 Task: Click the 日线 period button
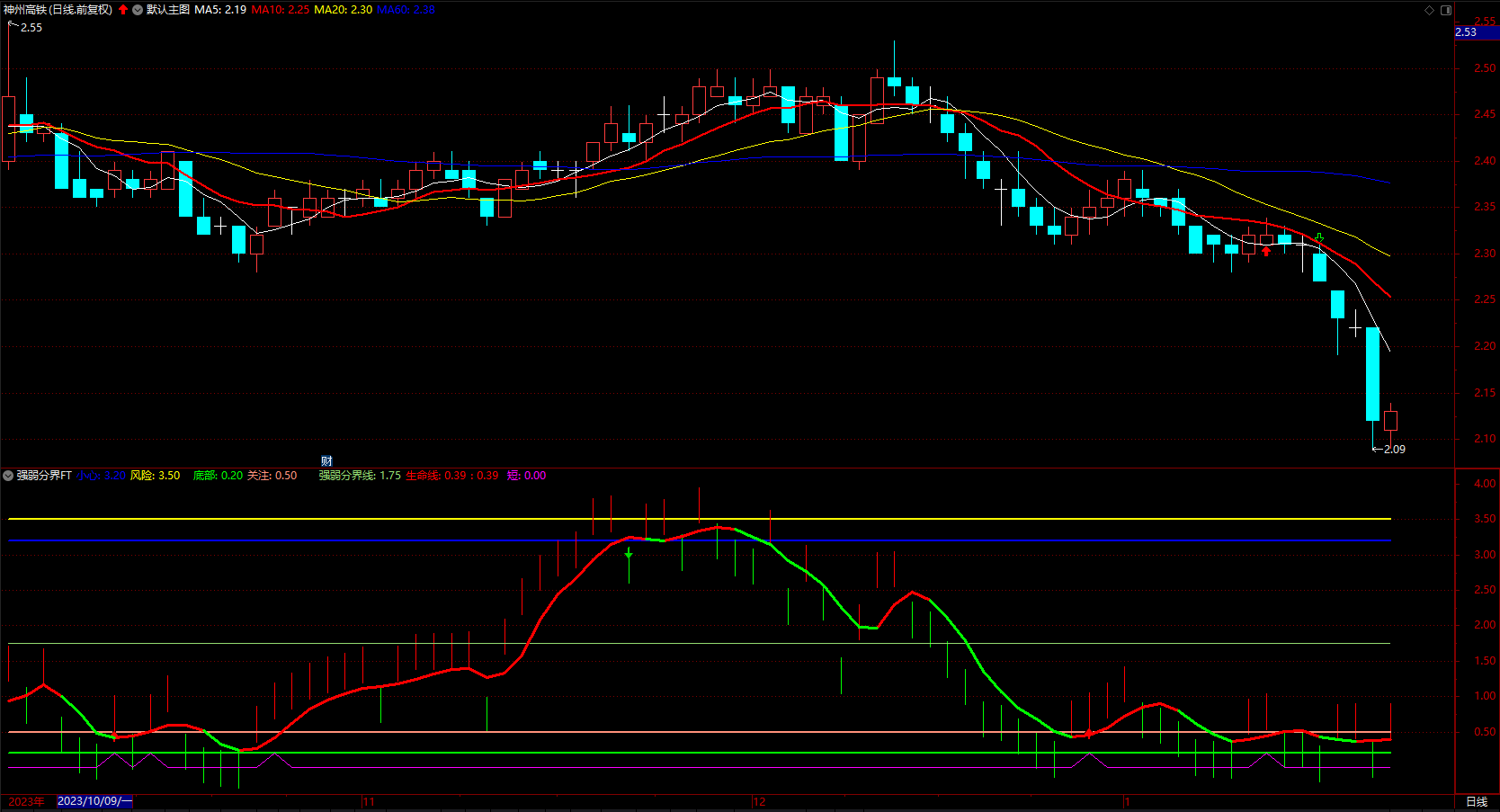pos(1477,802)
